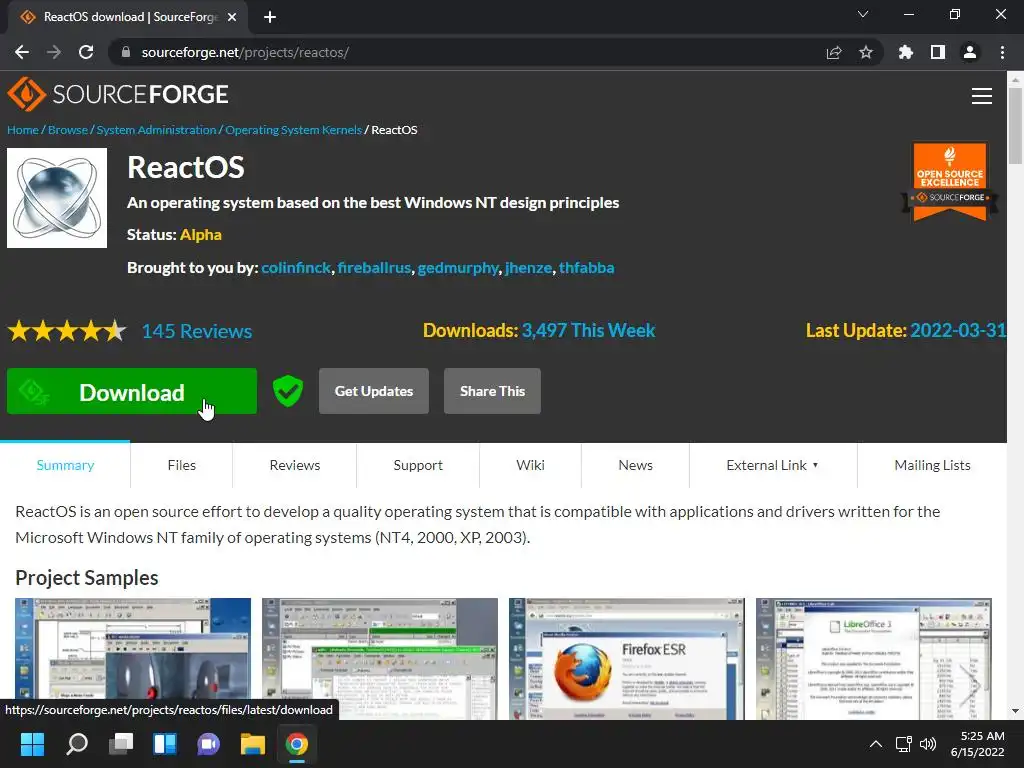The height and width of the screenshot is (768, 1024).
Task: Switch to the Wiki tab
Action: tap(530, 465)
